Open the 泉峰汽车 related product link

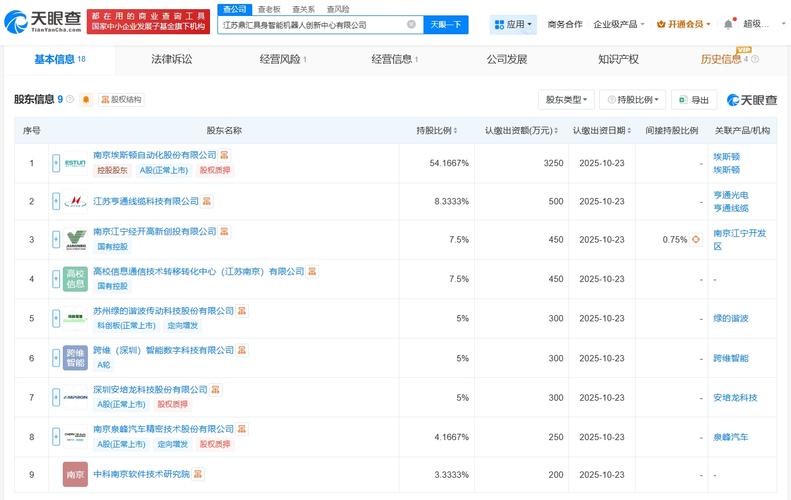click(x=730, y=437)
